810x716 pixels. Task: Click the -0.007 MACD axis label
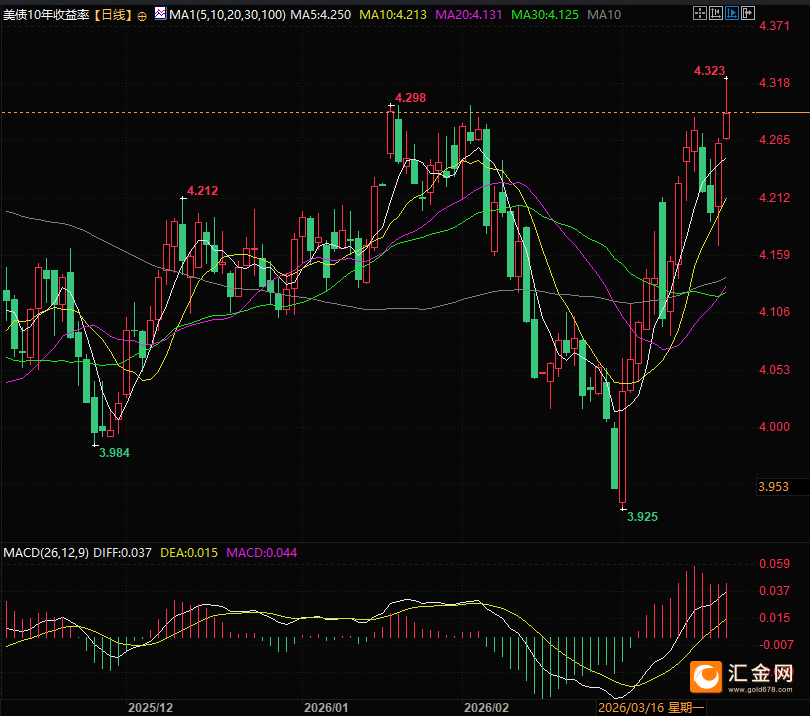tap(776, 645)
